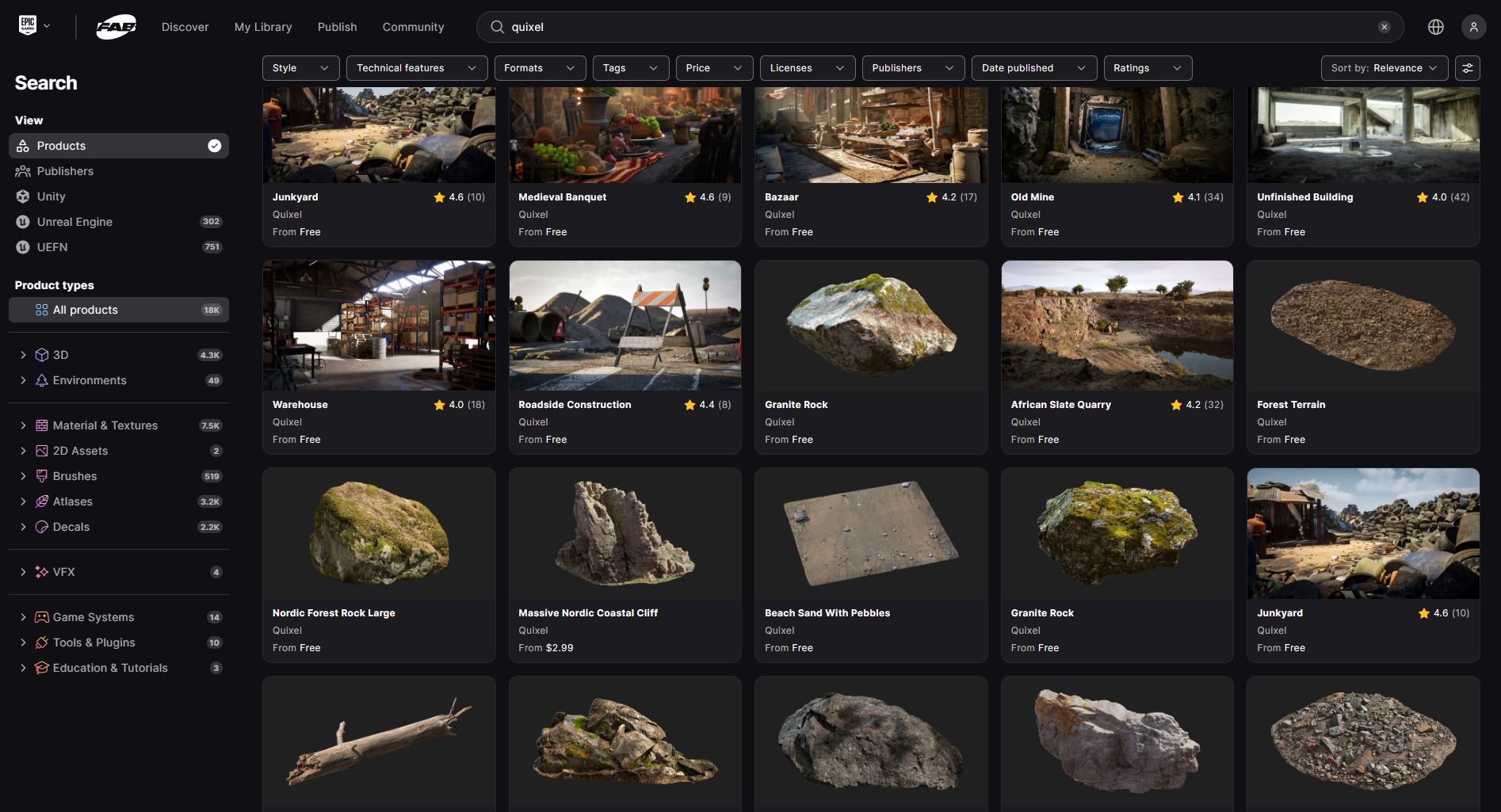Select All products filter
Viewport: 1501px width, 812px height.
(119, 310)
